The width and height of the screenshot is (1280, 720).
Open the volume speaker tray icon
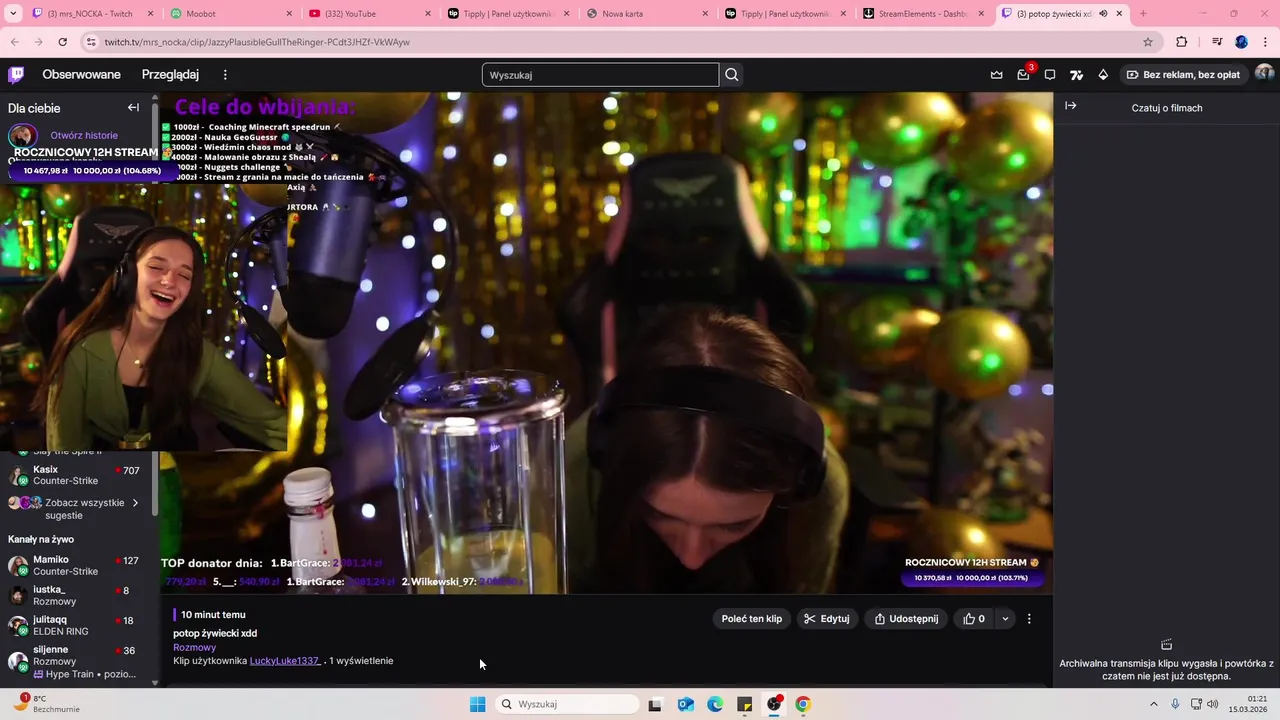click(1213, 704)
